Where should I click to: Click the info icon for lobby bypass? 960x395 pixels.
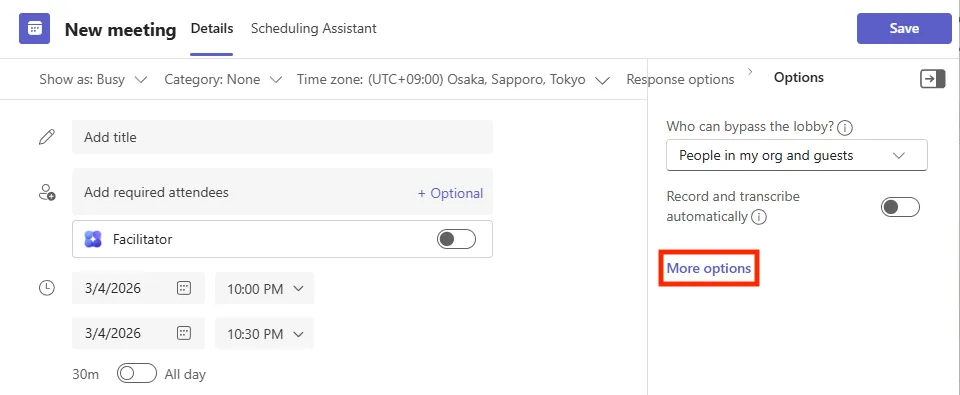[845, 128]
